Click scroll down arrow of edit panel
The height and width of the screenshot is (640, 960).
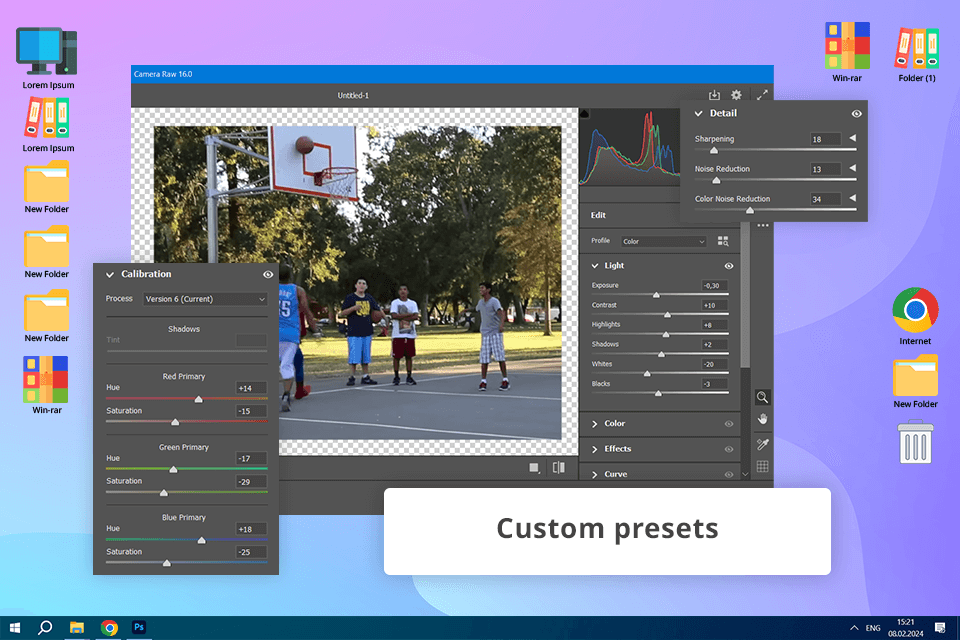745,474
